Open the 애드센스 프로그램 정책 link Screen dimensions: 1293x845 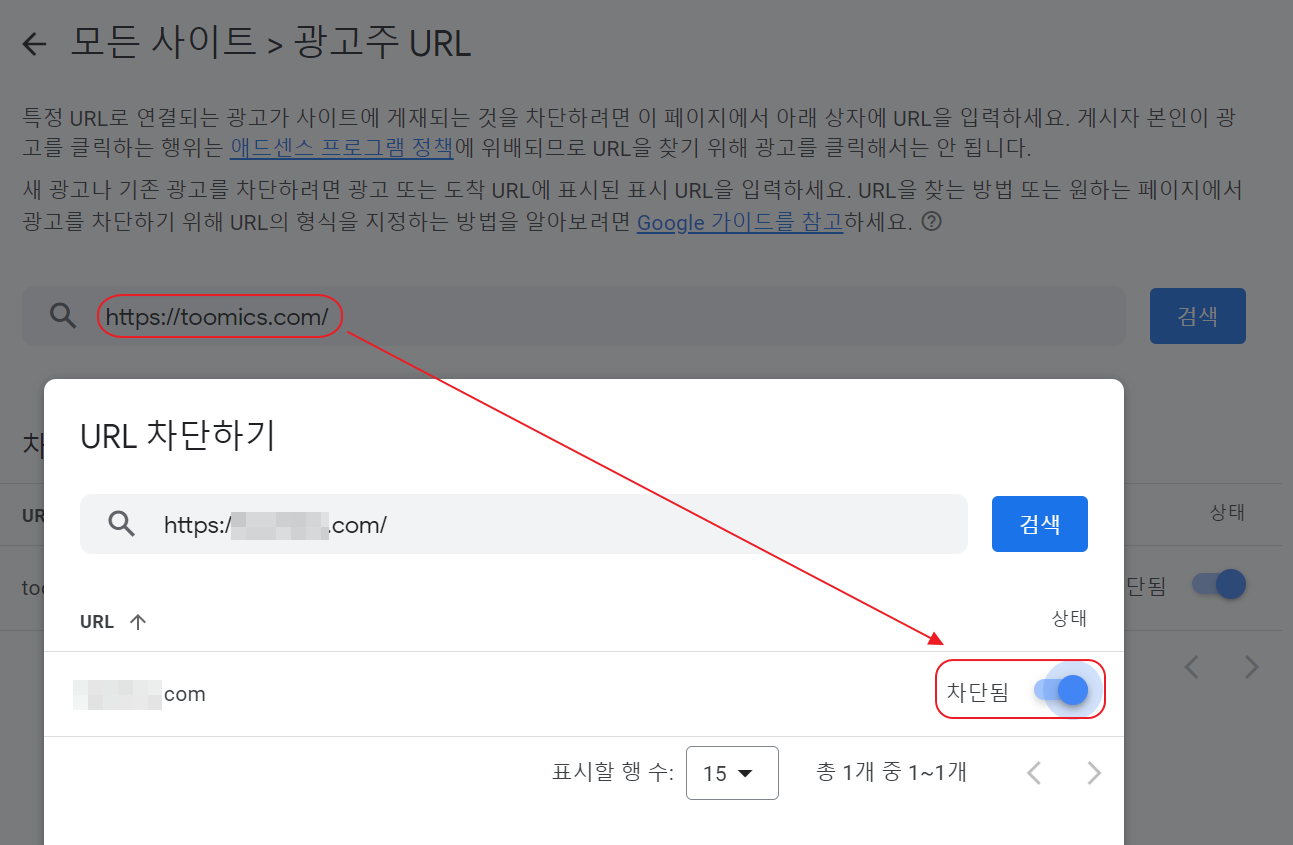(342, 149)
